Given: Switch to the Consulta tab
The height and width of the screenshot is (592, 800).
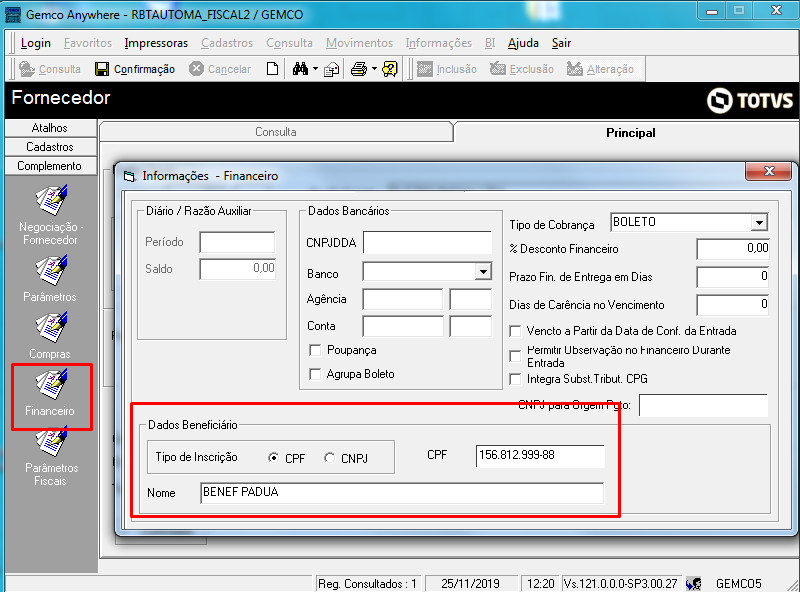Looking at the screenshot, I should pos(276,132).
